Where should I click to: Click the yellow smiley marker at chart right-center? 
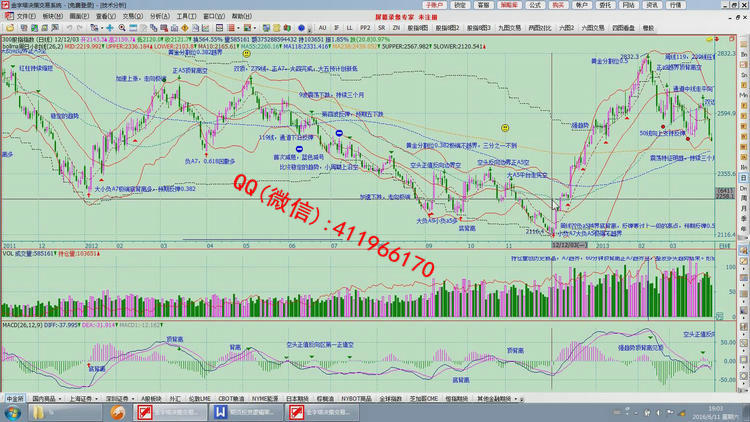[505, 128]
